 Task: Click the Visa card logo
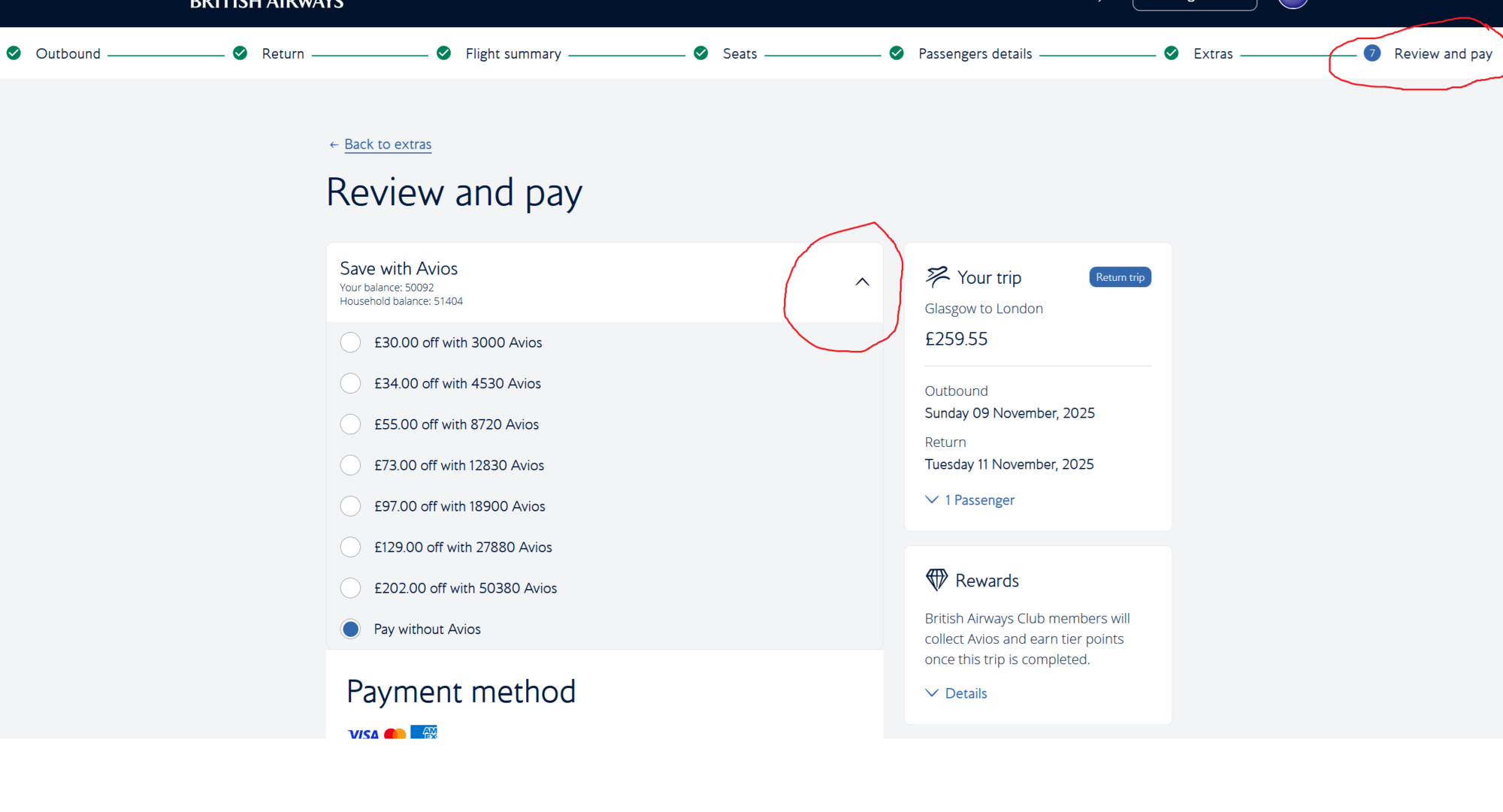coord(363,733)
